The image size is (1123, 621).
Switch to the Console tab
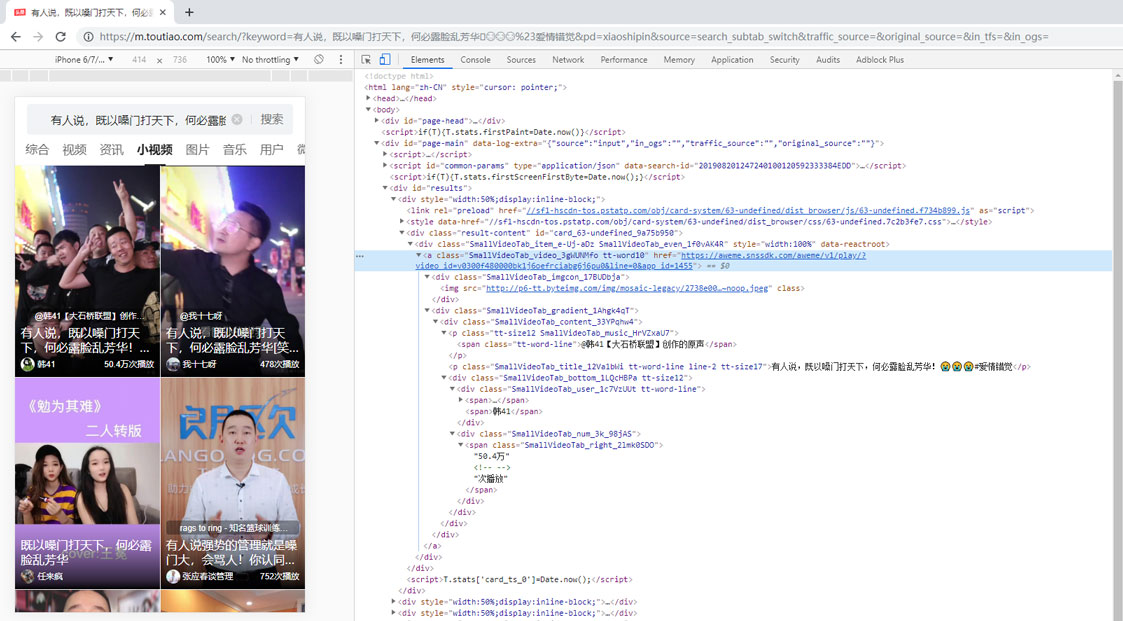[475, 60]
